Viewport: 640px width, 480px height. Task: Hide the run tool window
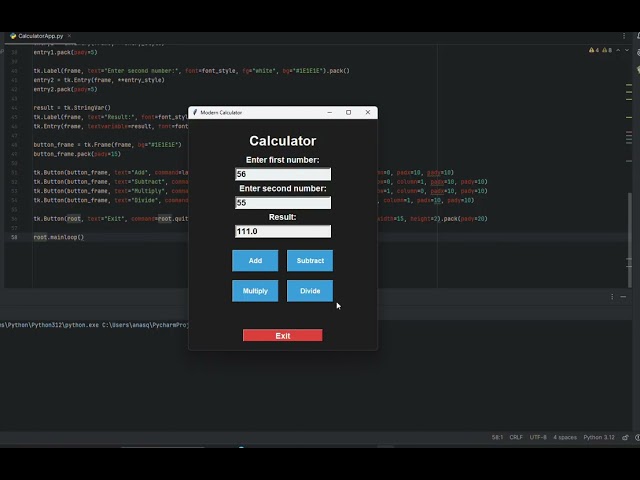[x=623, y=297]
